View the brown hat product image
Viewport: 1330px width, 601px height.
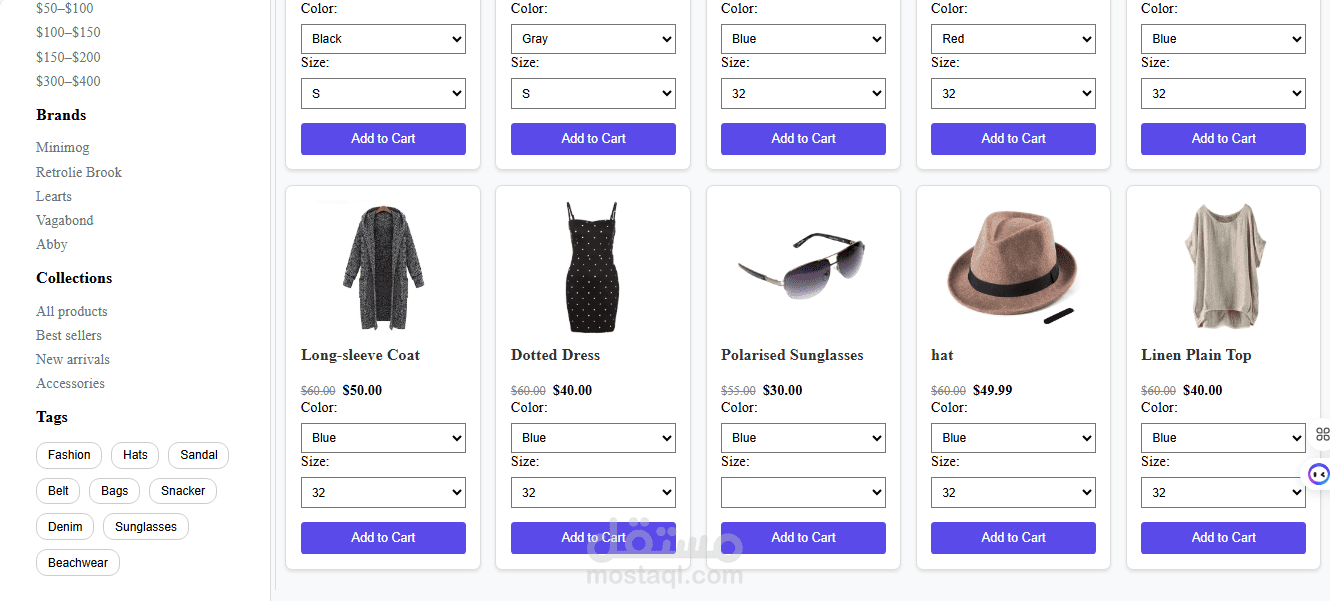click(x=1012, y=267)
